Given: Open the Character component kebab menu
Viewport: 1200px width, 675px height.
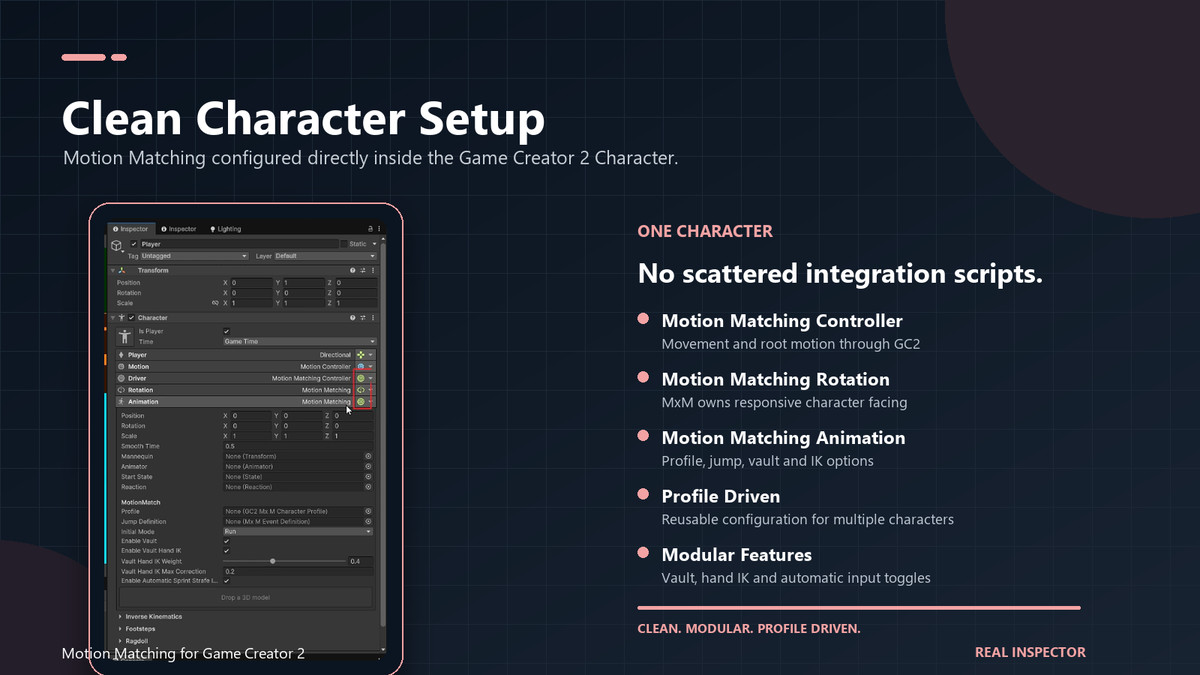Looking at the screenshot, I should pos(373,318).
